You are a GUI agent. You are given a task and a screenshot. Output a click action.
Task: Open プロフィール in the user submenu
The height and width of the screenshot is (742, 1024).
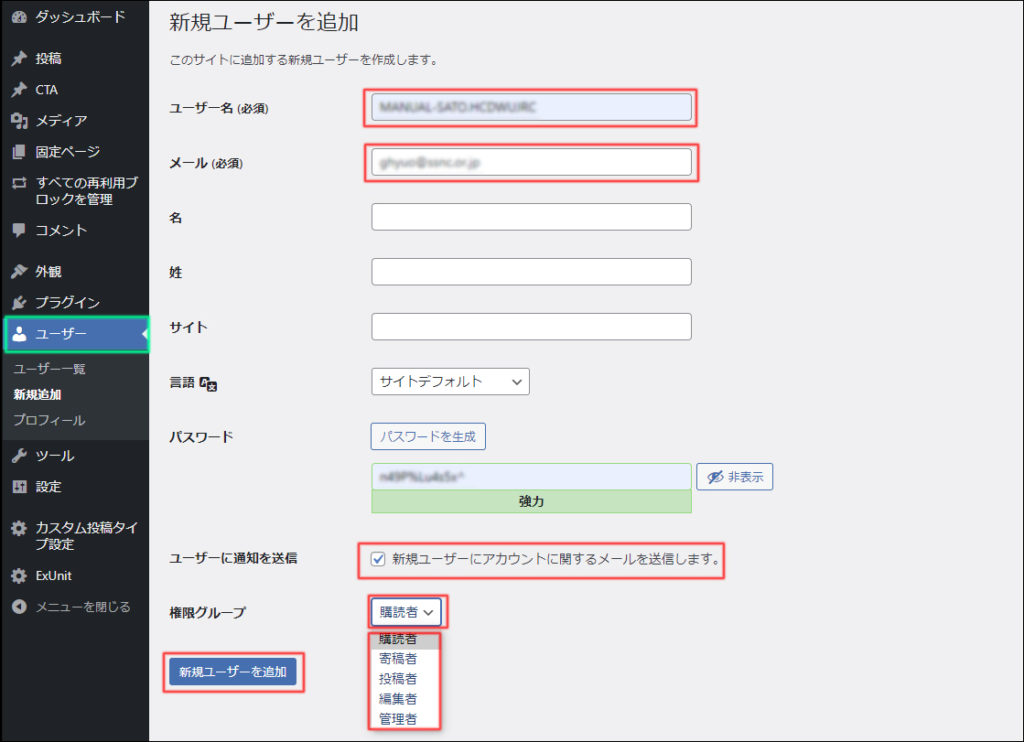tap(49, 420)
